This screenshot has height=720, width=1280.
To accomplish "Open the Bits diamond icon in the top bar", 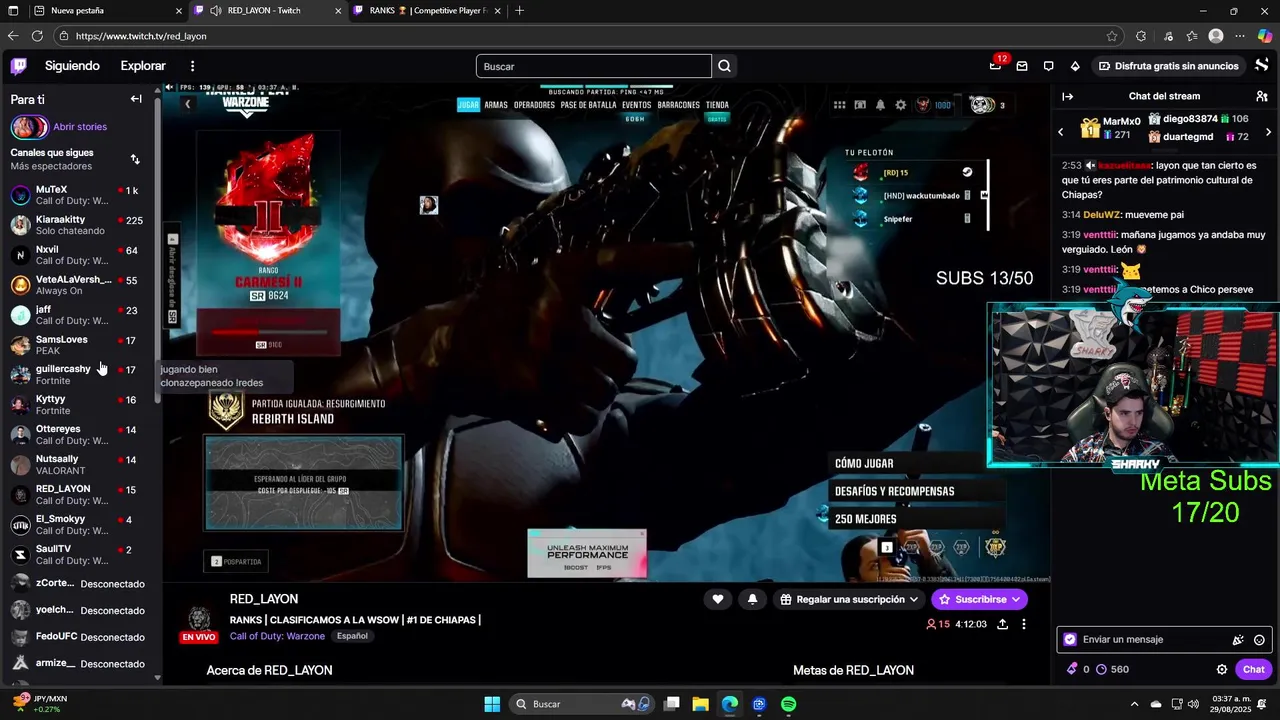I will click(1075, 66).
